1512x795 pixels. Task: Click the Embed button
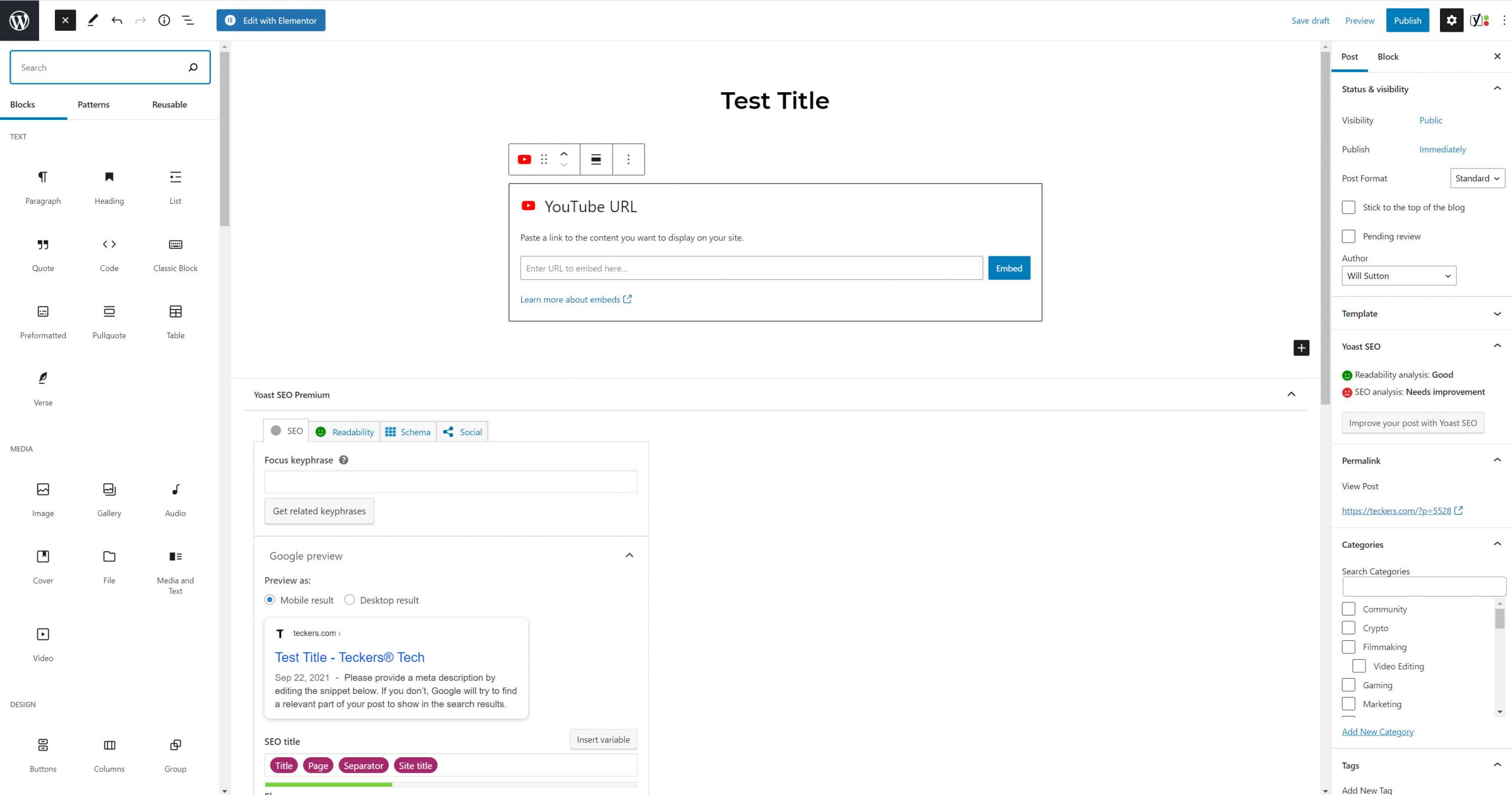(1009, 268)
